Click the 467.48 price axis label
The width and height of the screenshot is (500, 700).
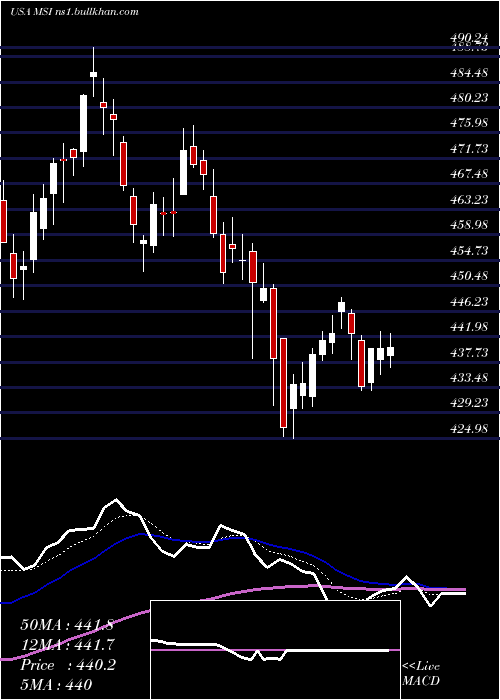(x=469, y=174)
